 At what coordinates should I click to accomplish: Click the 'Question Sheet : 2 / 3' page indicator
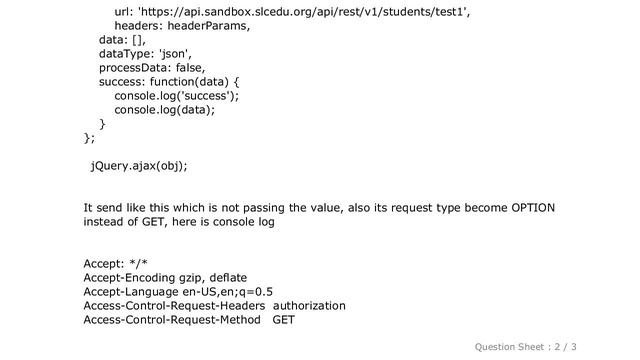pyautogui.click(x=525, y=347)
